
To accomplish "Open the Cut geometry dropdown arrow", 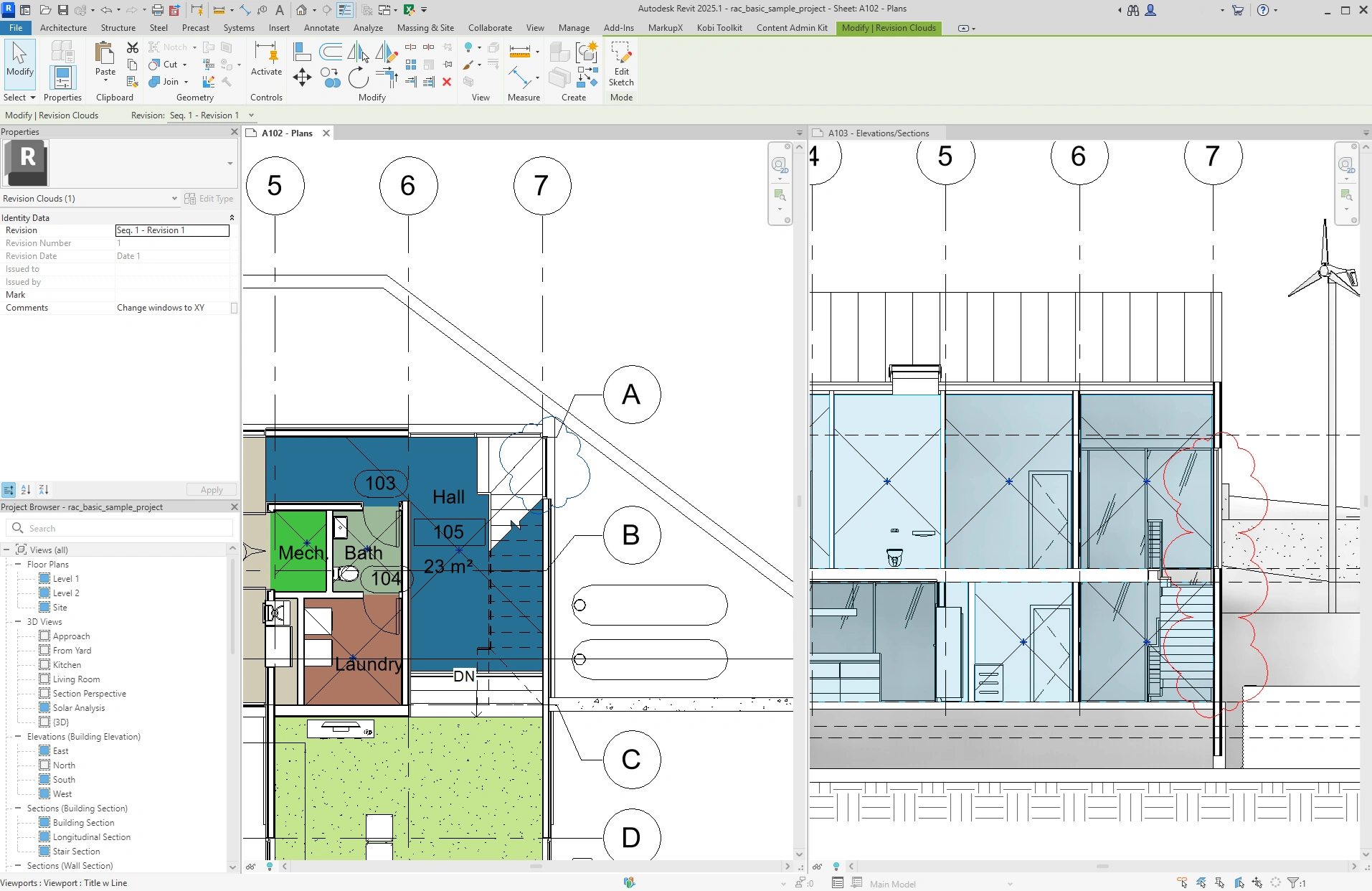I will click(184, 65).
